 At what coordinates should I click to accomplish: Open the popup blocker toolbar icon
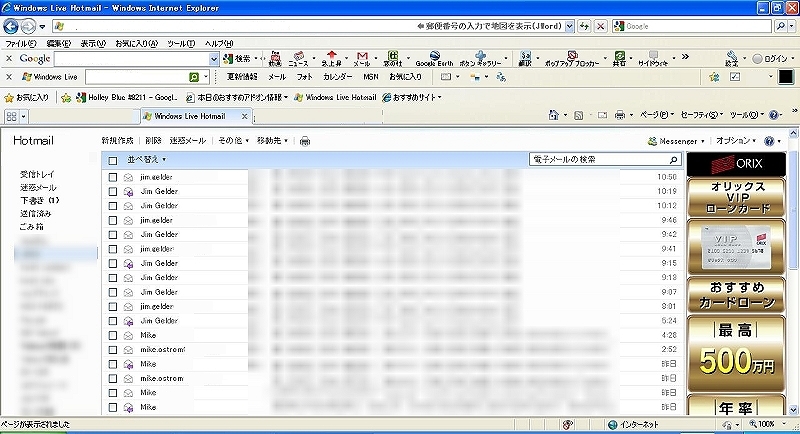point(572,59)
